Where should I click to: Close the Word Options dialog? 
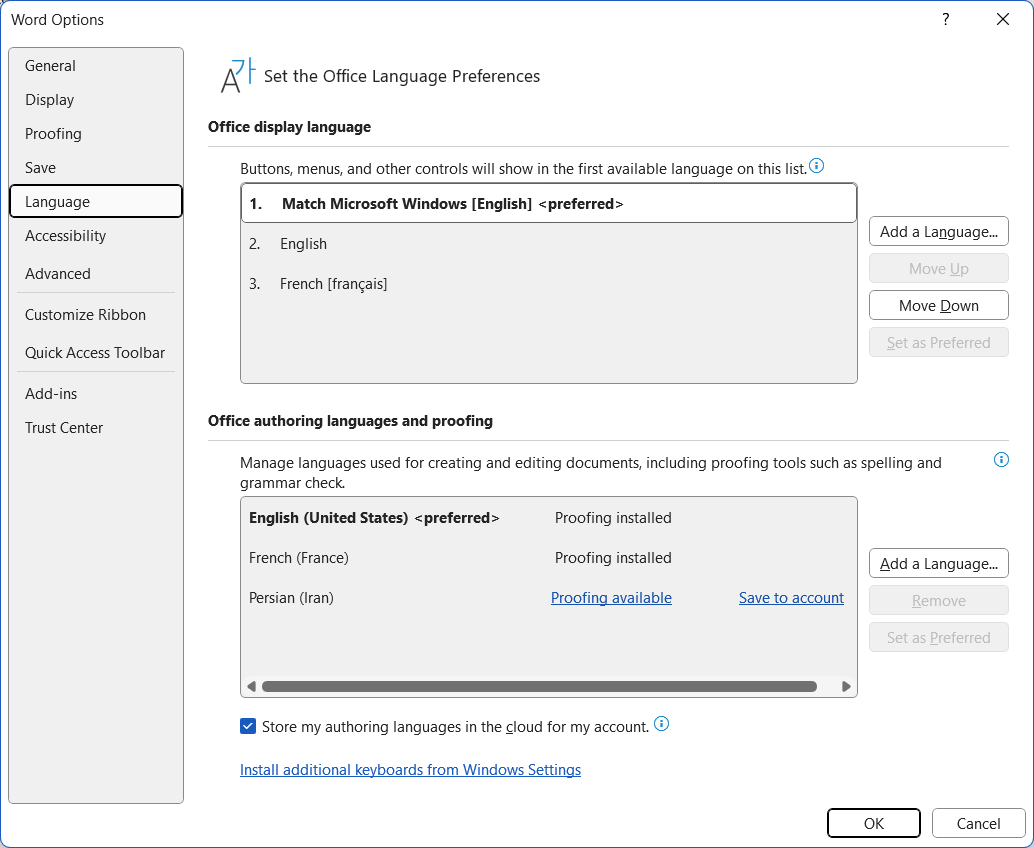(1002, 19)
